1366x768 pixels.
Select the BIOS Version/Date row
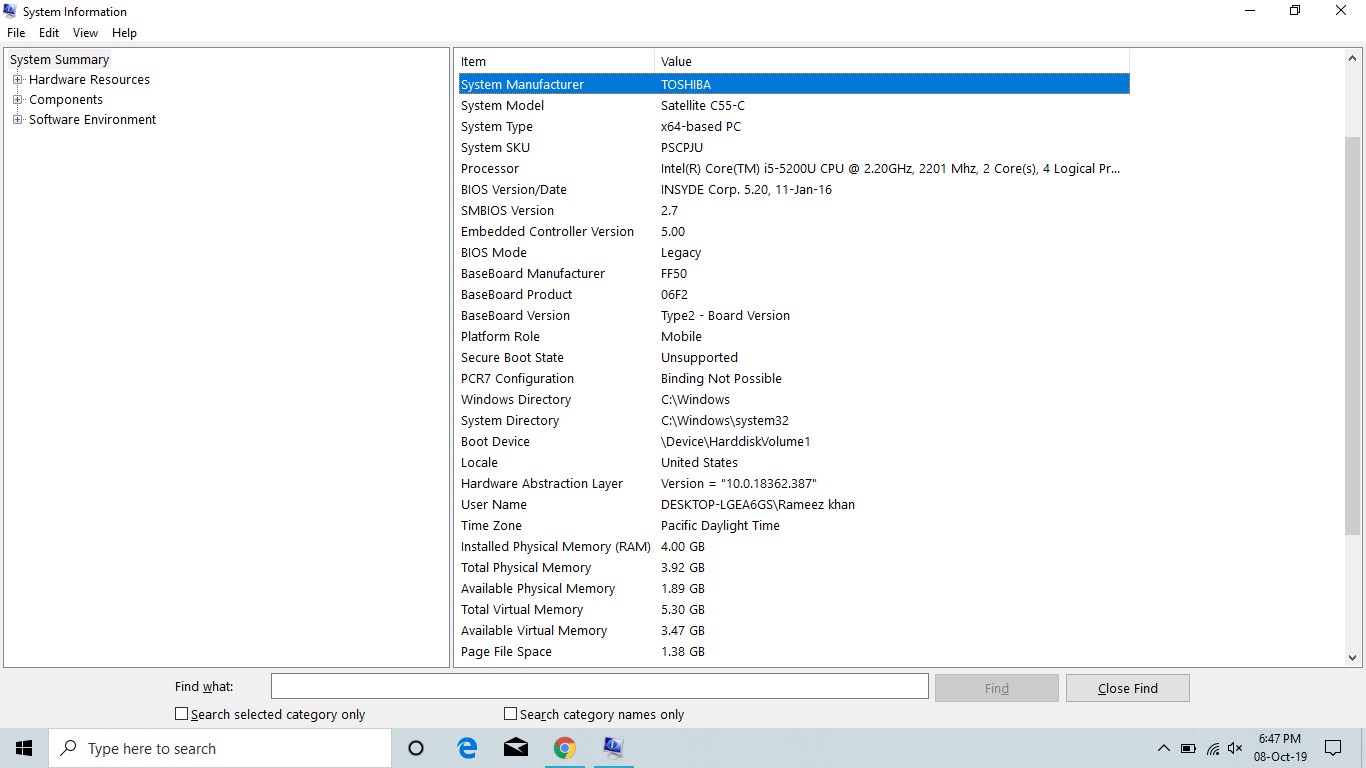[x=793, y=190]
